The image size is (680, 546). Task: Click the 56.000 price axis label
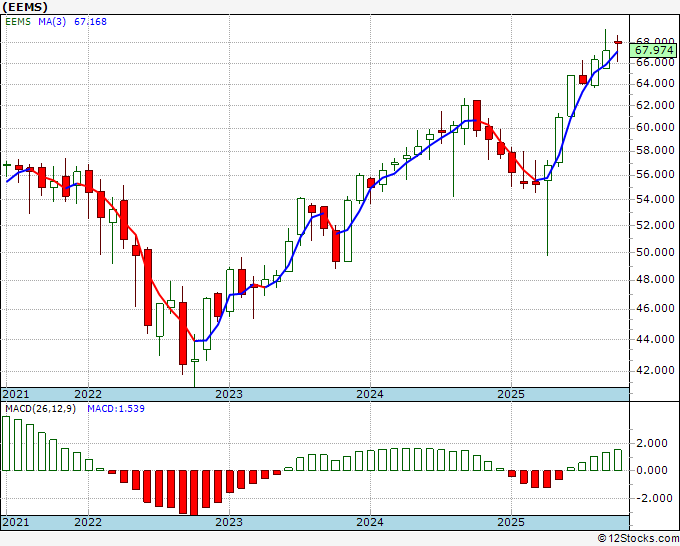click(x=655, y=174)
